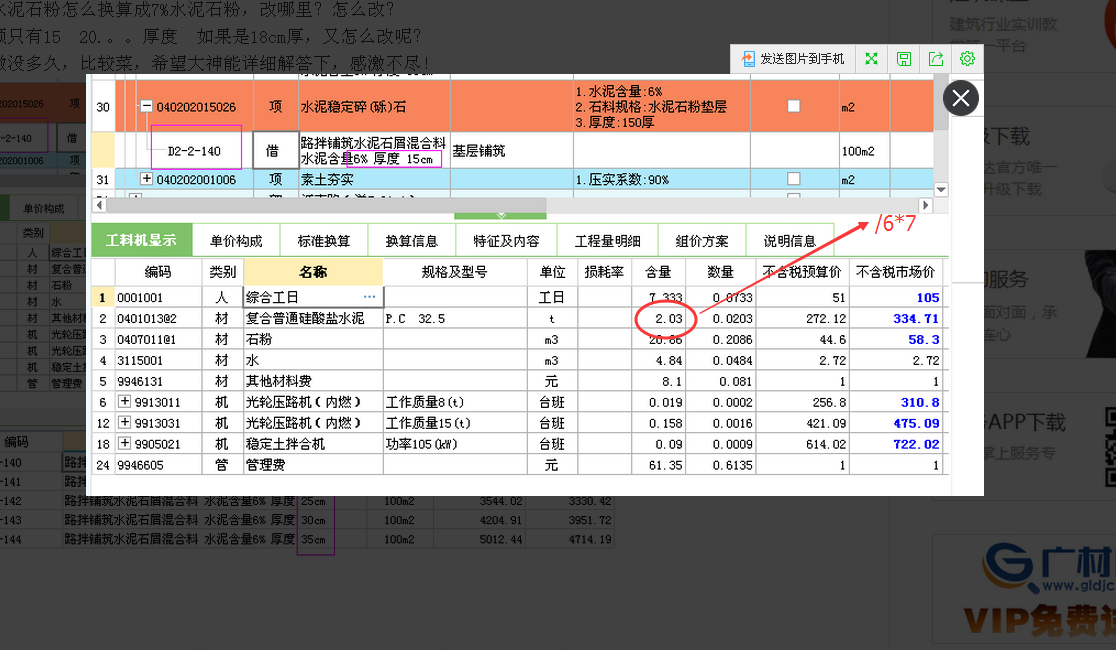
Task: Select the P.C 32.5 specification cell
Action: tap(455, 318)
